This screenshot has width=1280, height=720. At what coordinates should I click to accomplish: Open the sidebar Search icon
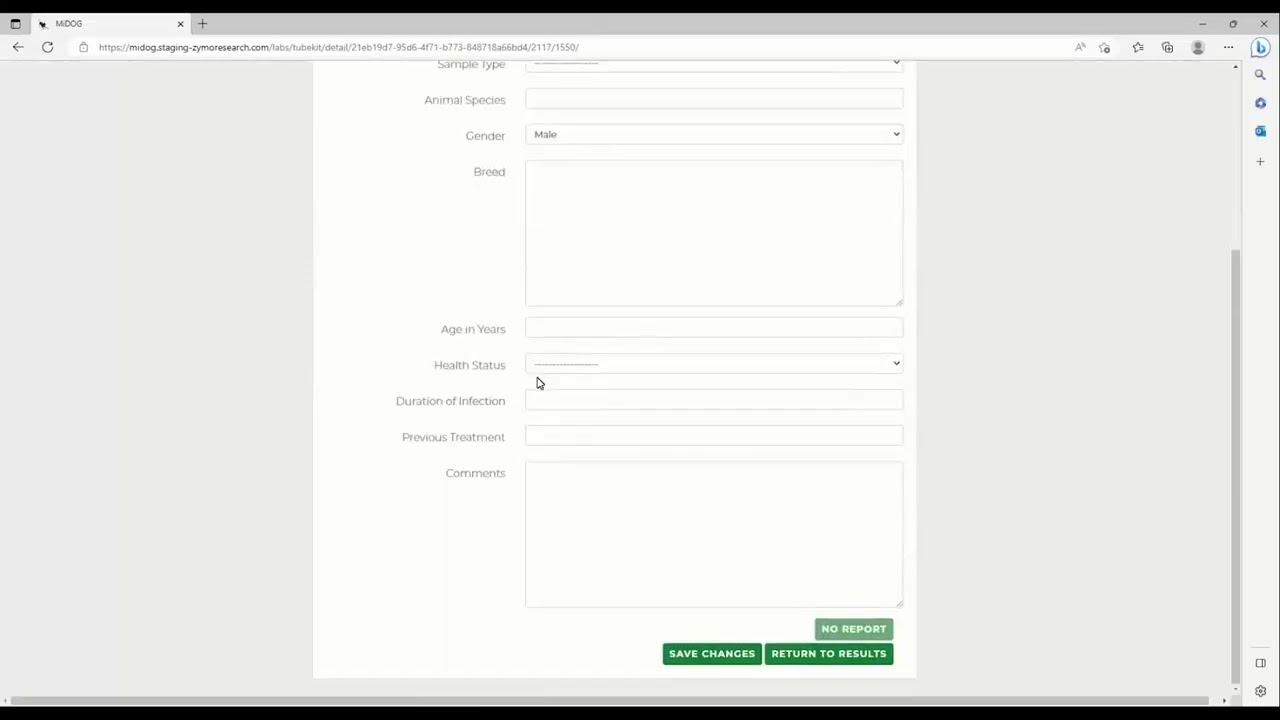coord(1260,75)
